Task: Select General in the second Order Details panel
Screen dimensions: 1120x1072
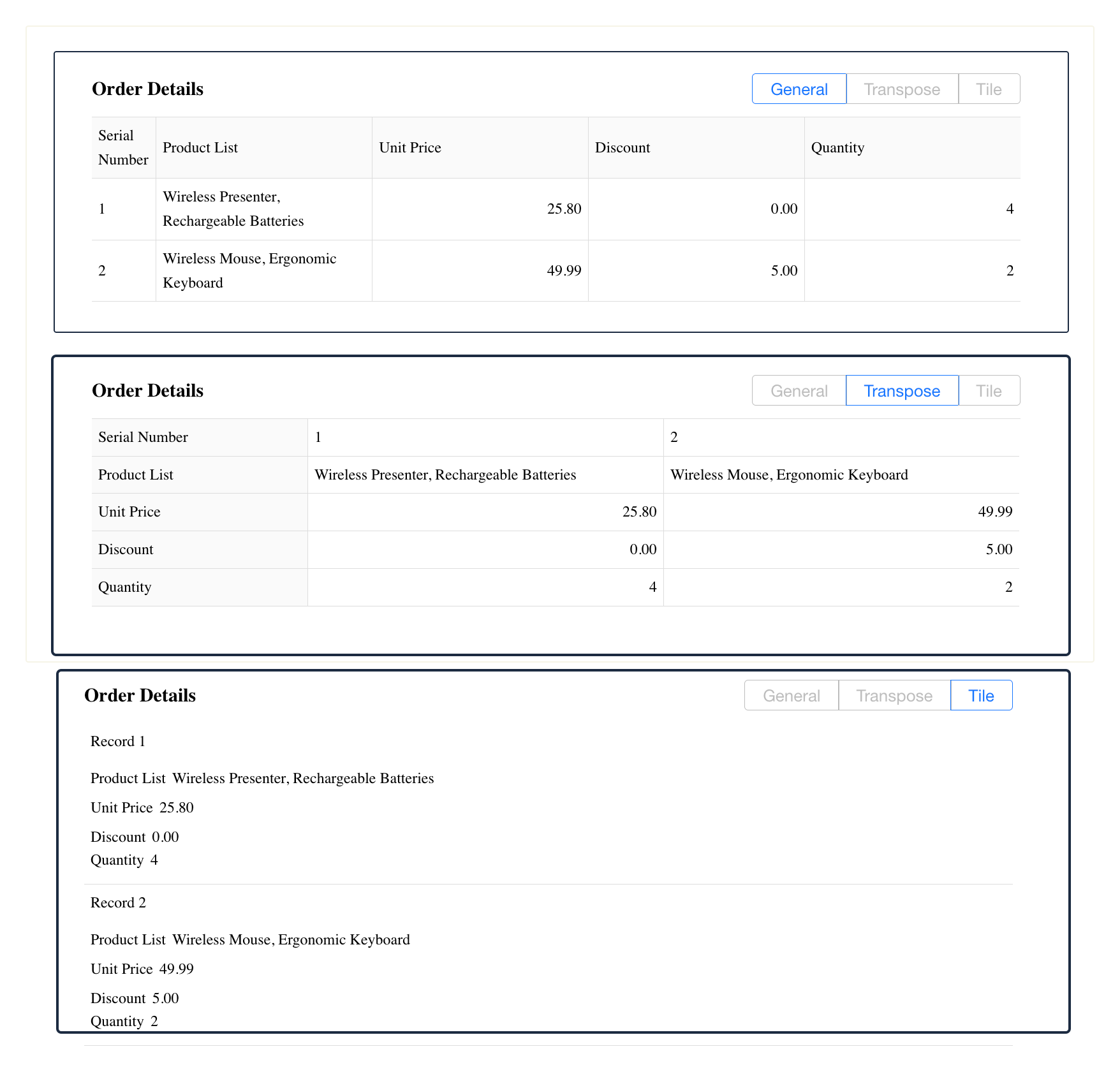Action: pos(799,391)
